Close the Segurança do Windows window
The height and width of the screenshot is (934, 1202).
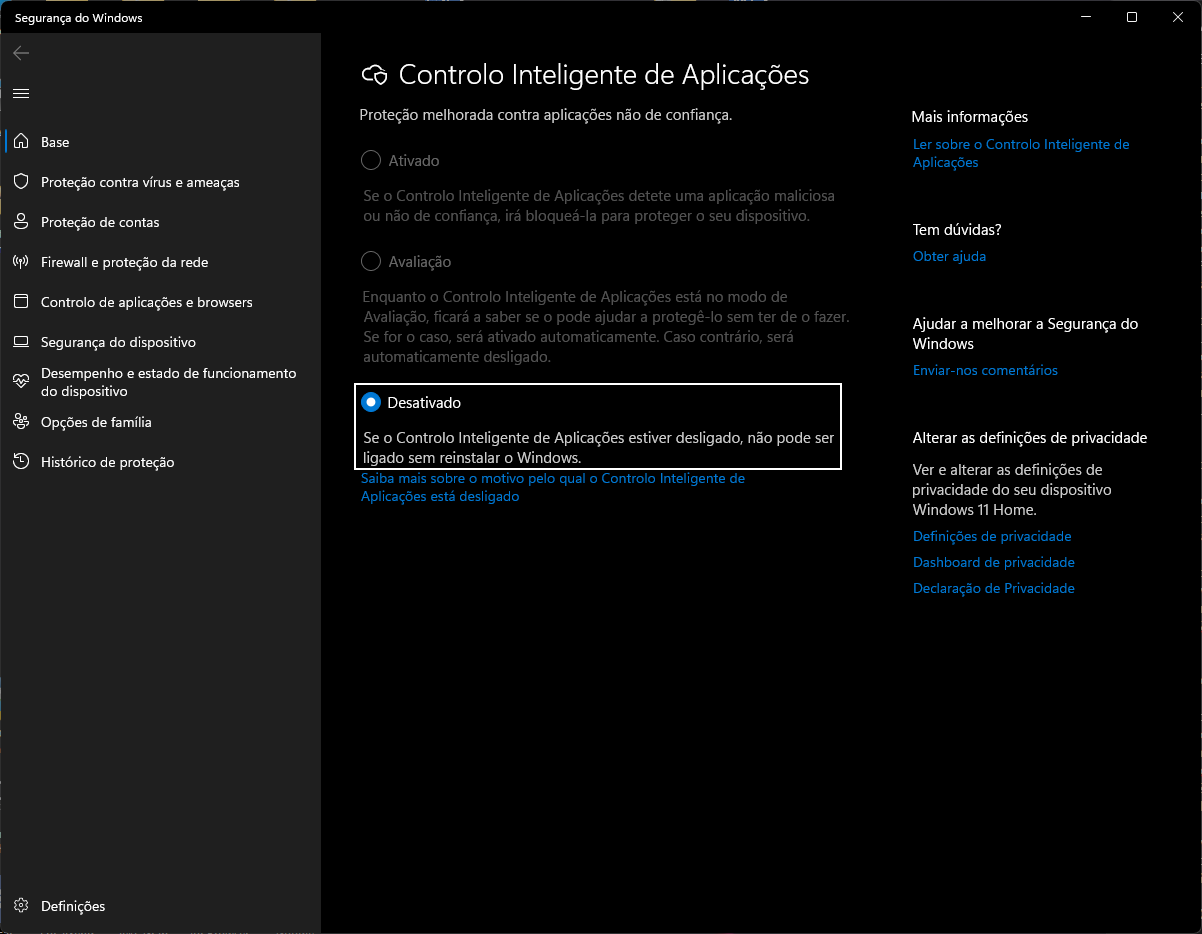1178,17
